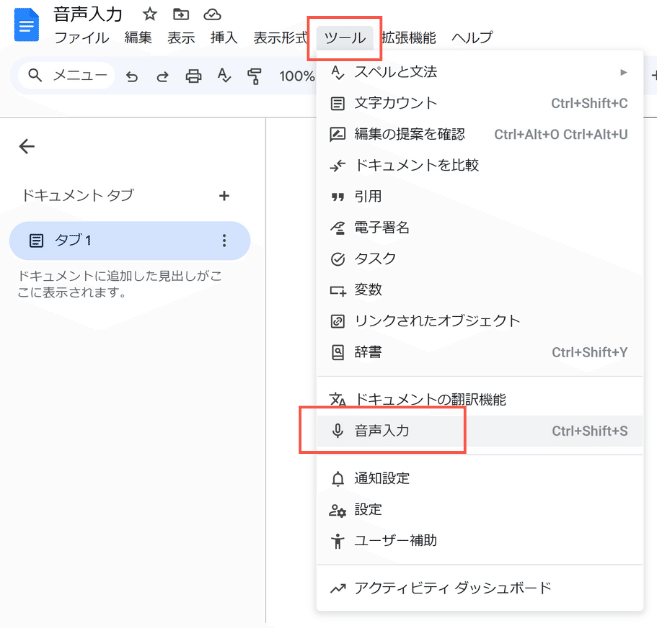Open ユーザー補助 settings
The image size is (664, 628).
click(x=479, y=541)
